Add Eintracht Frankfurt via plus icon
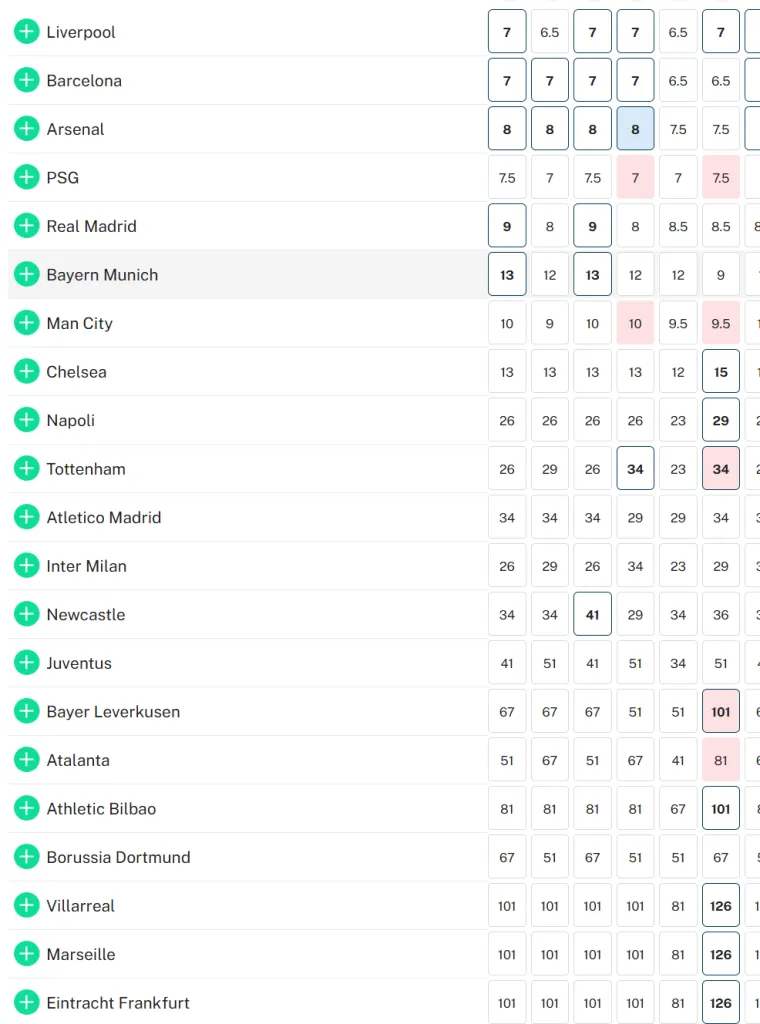 pos(26,1002)
